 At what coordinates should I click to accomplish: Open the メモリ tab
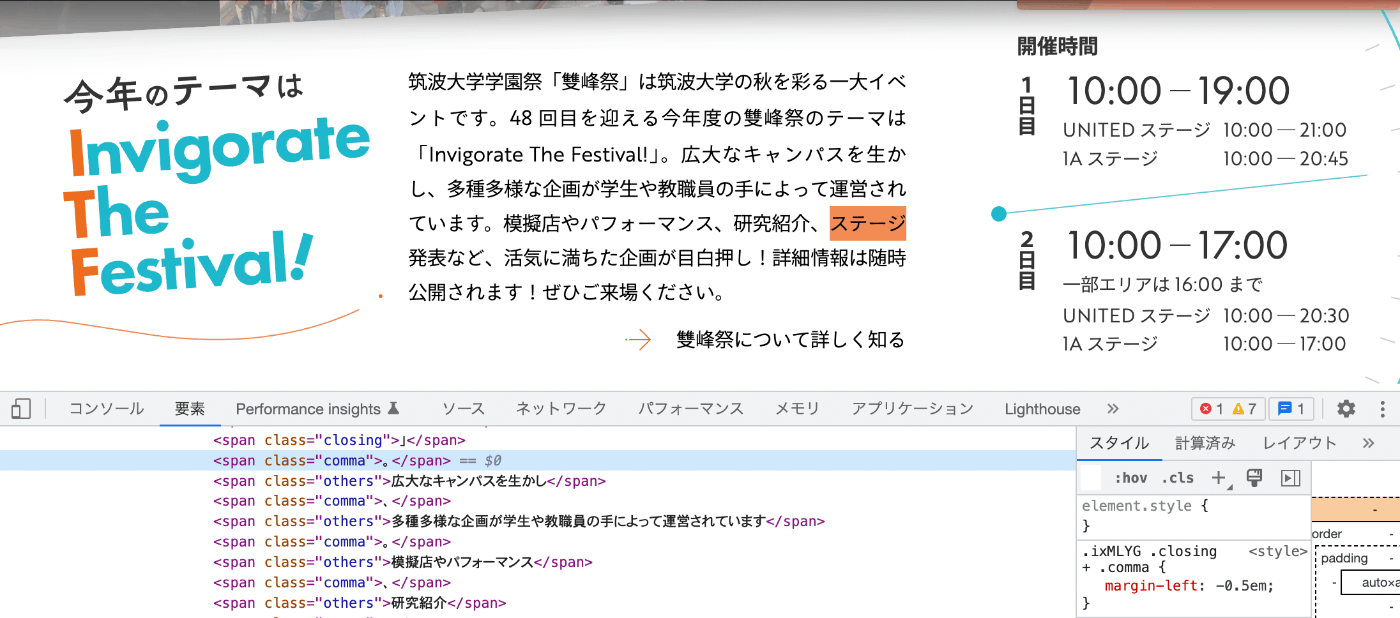(x=797, y=409)
